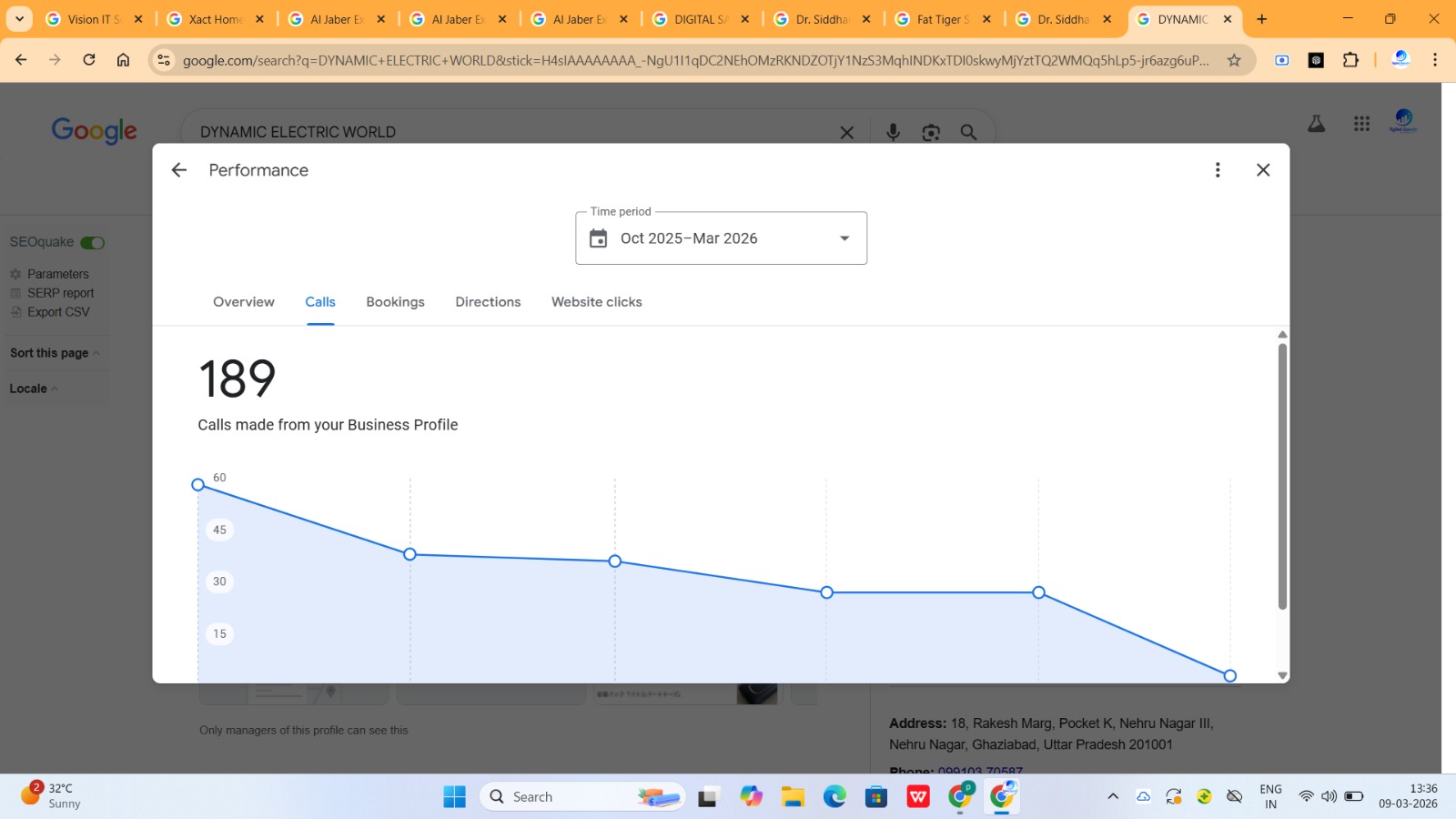The width and height of the screenshot is (1456, 819).
Task: Switch to the Xact Home tab
Action: point(216,19)
